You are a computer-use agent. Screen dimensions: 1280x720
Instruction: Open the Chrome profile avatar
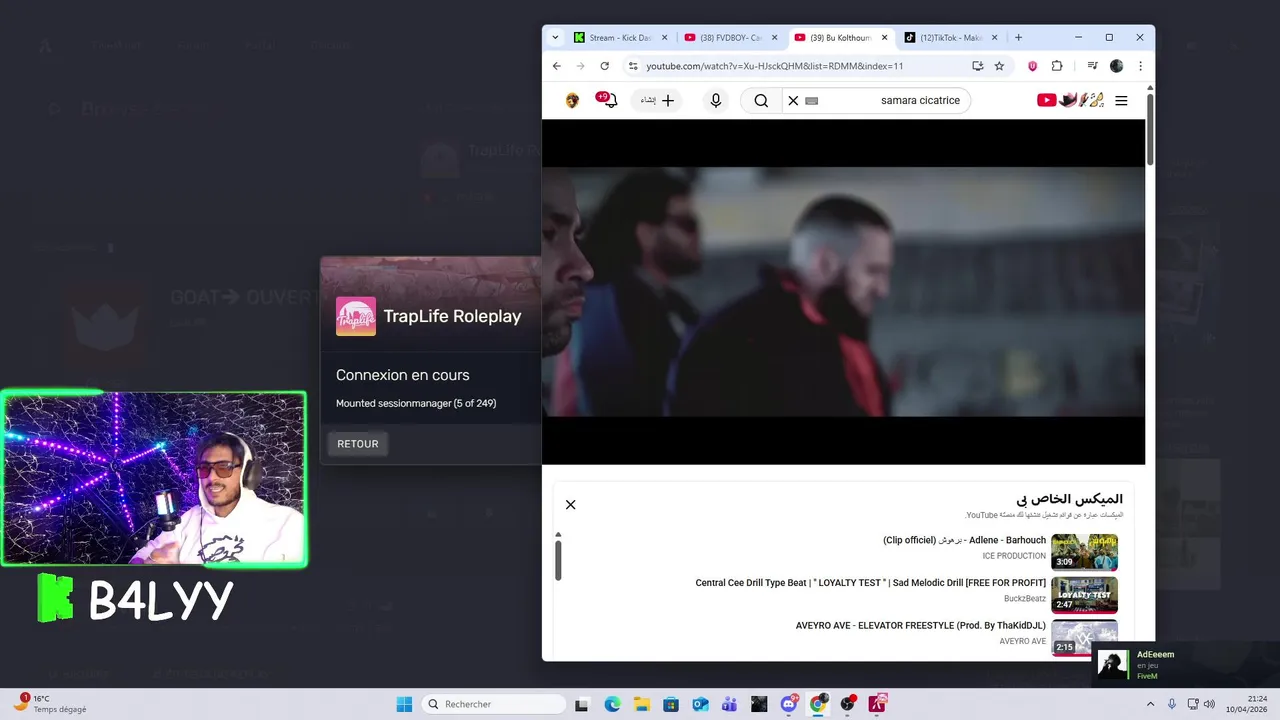(1116, 66)
